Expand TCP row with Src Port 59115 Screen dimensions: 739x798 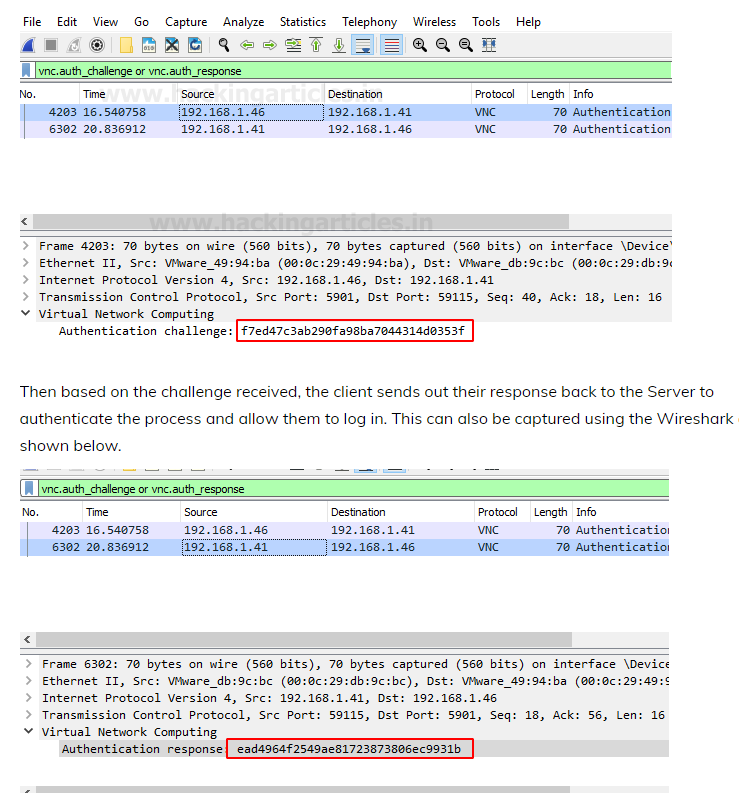coord(29,715)
